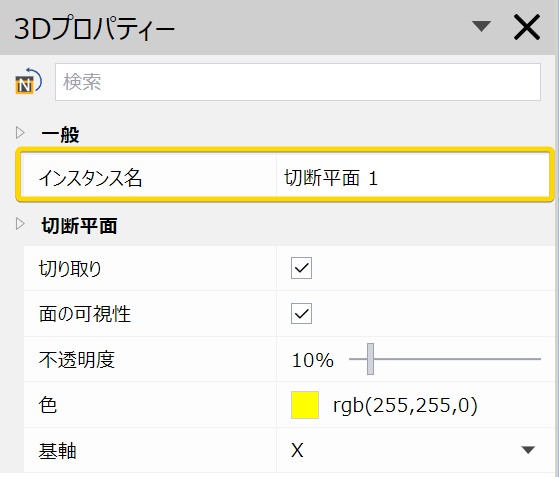Focus the 検索 search field
559x477 pixels.
(298, 82)
